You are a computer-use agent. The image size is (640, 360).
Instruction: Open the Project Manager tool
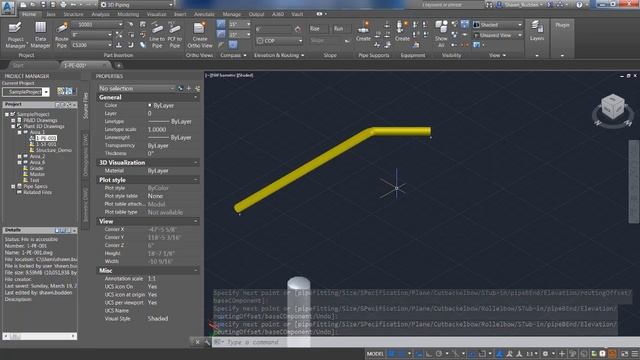(x=16, y=35)
